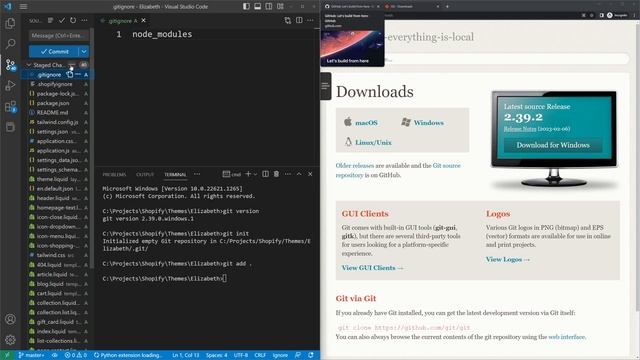This screenshot has width=640, height=360.
Task: Open file icon on .gitignore staged row
Action: [70, 74]
